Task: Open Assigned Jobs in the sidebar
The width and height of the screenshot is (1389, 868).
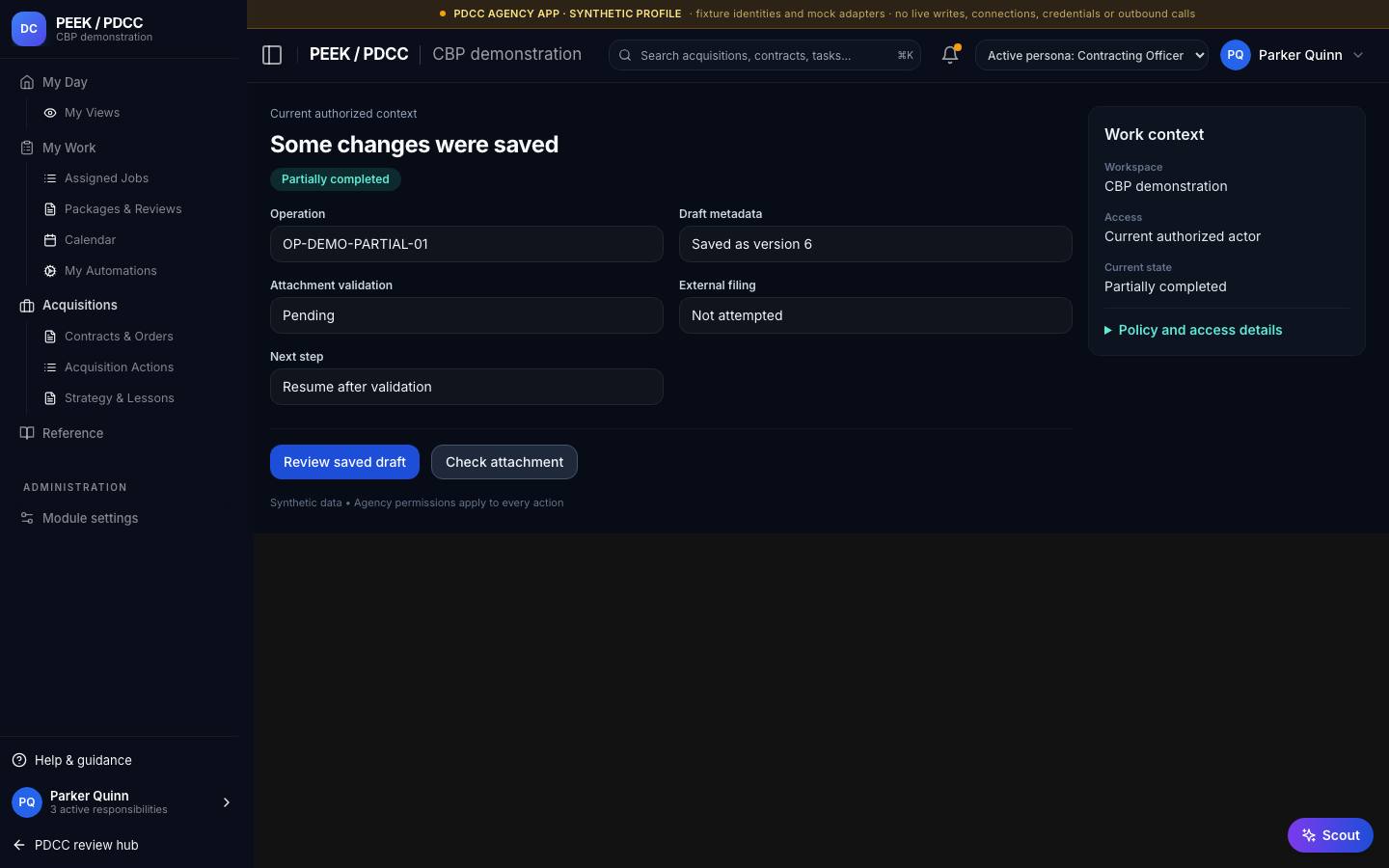Action: [106, 178]
